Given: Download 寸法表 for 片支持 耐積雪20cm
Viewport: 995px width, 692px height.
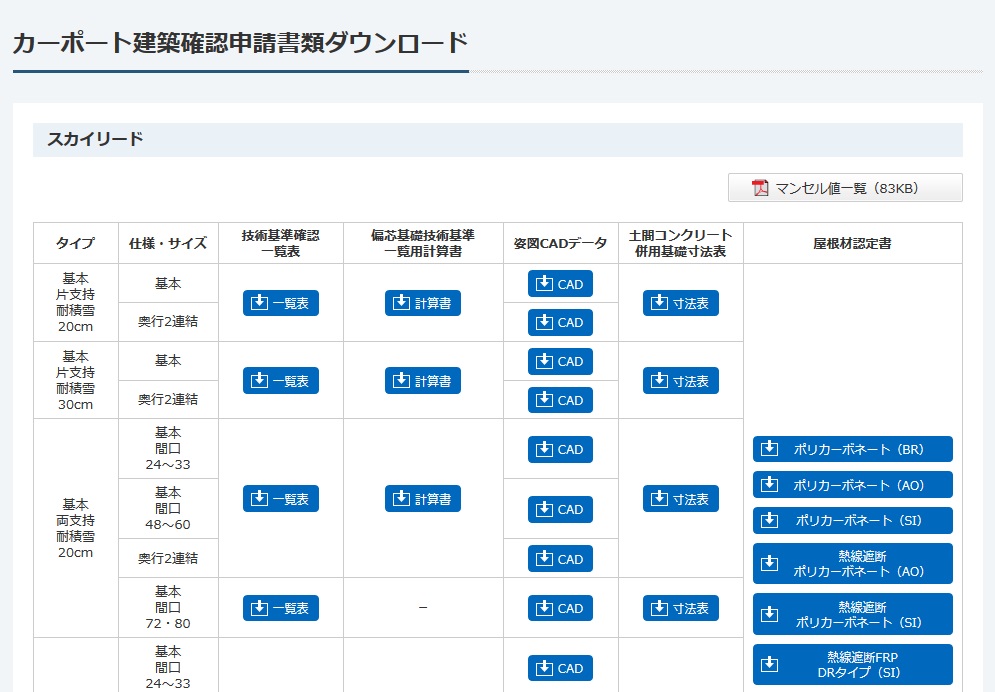Looking at the screenshot, I should [x=680, y=303].
